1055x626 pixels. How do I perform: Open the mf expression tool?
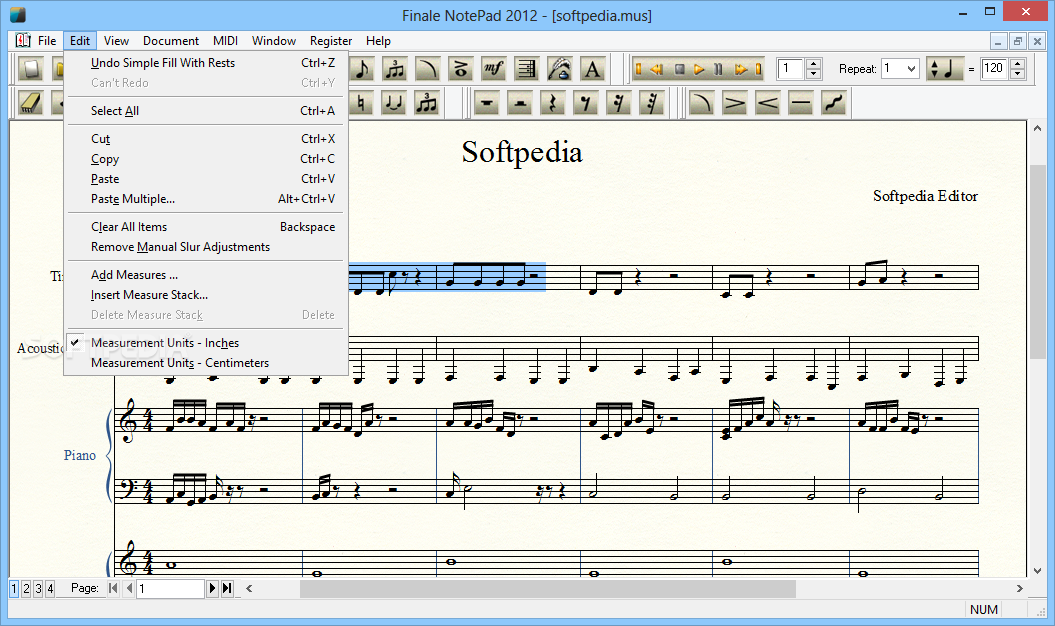(493, 69)
